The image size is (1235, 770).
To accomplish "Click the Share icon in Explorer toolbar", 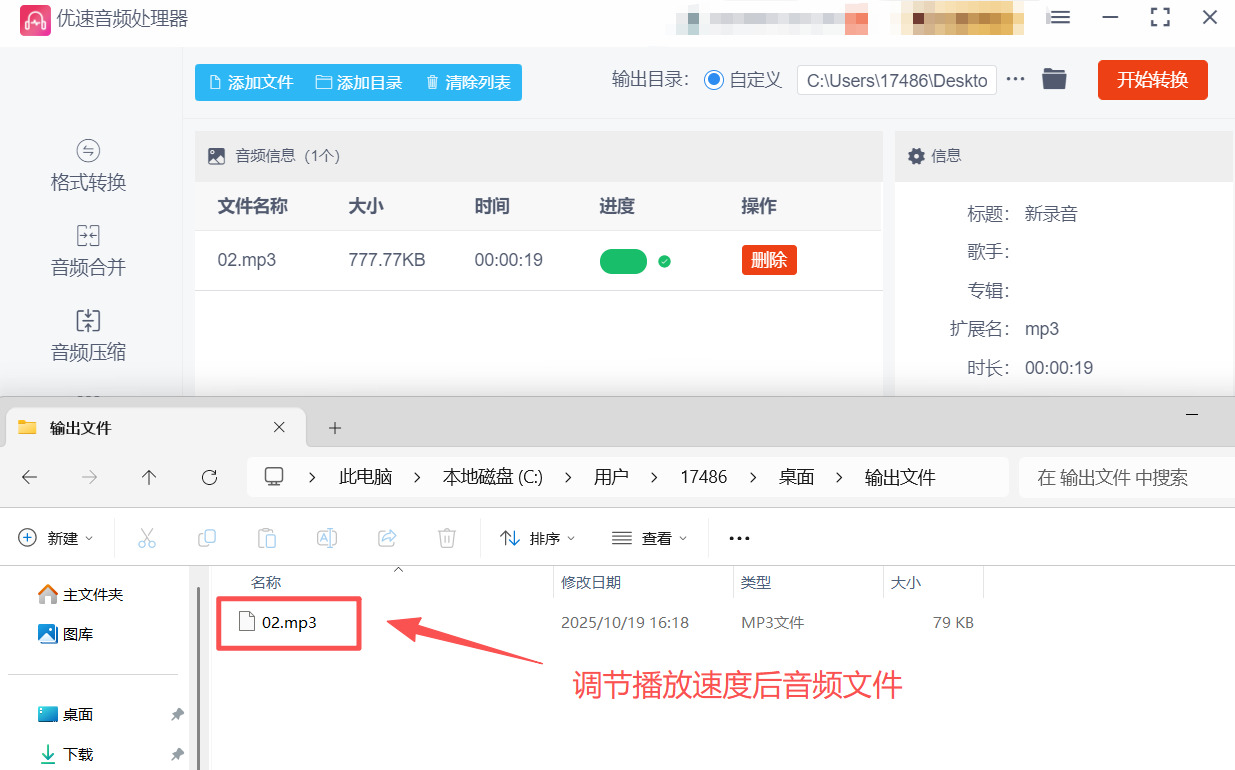I will 387,538.
